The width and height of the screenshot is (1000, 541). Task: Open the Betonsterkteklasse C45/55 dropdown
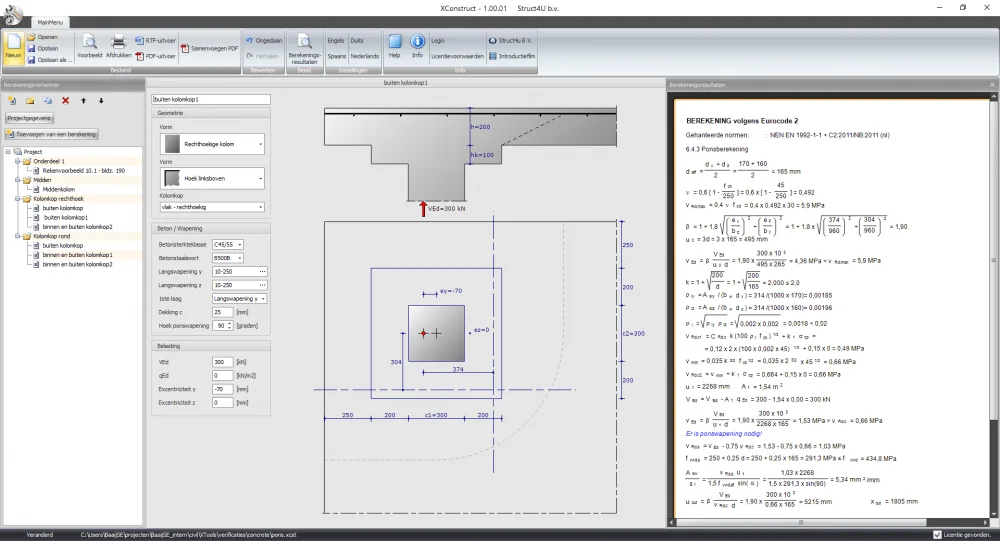[x=228, y=244]
